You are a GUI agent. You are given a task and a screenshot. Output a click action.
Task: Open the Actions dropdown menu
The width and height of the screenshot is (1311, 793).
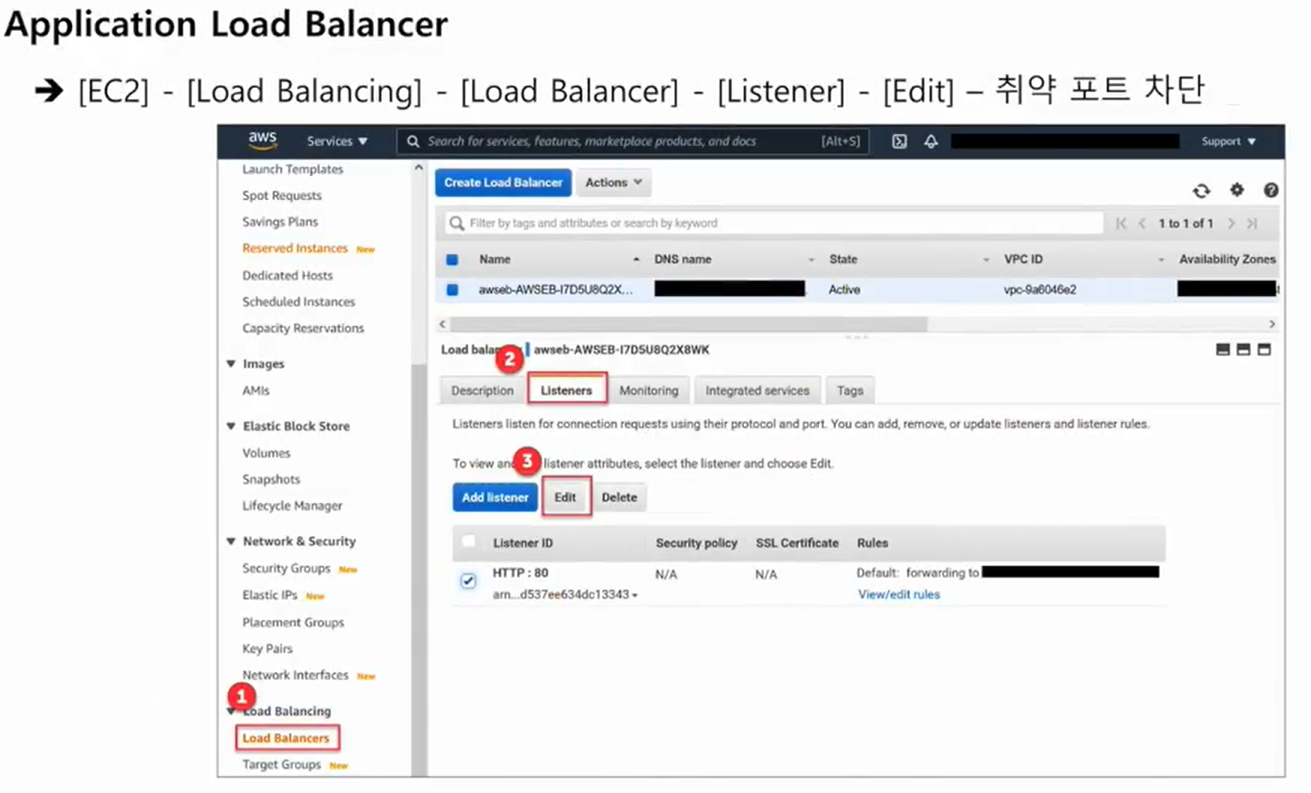pos(612,182)
